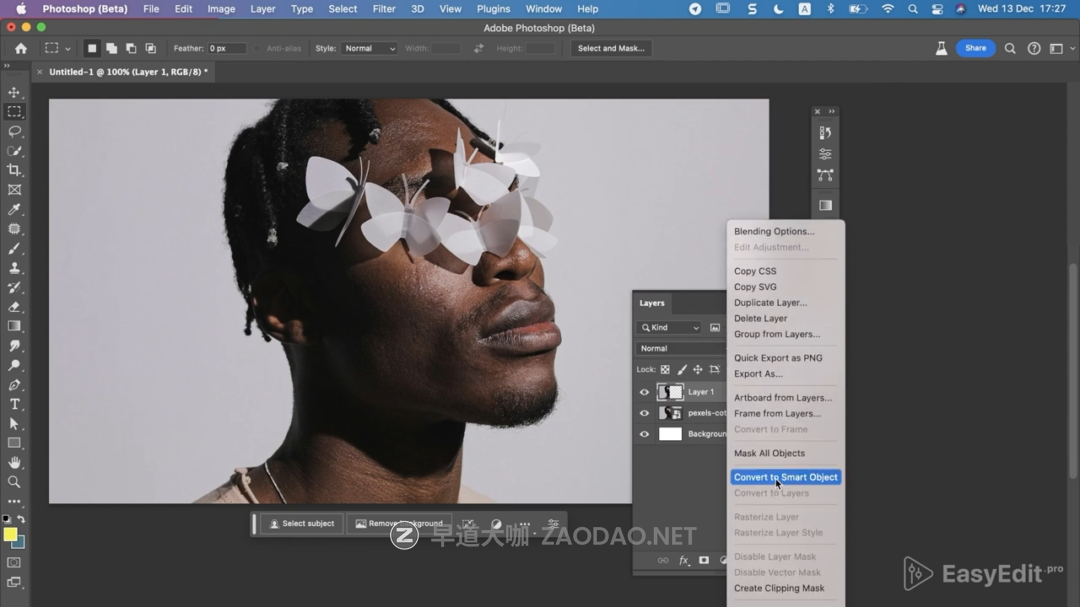The image size is (1080, 607).
Task: Select the Move tool
Action: point(14,92)
